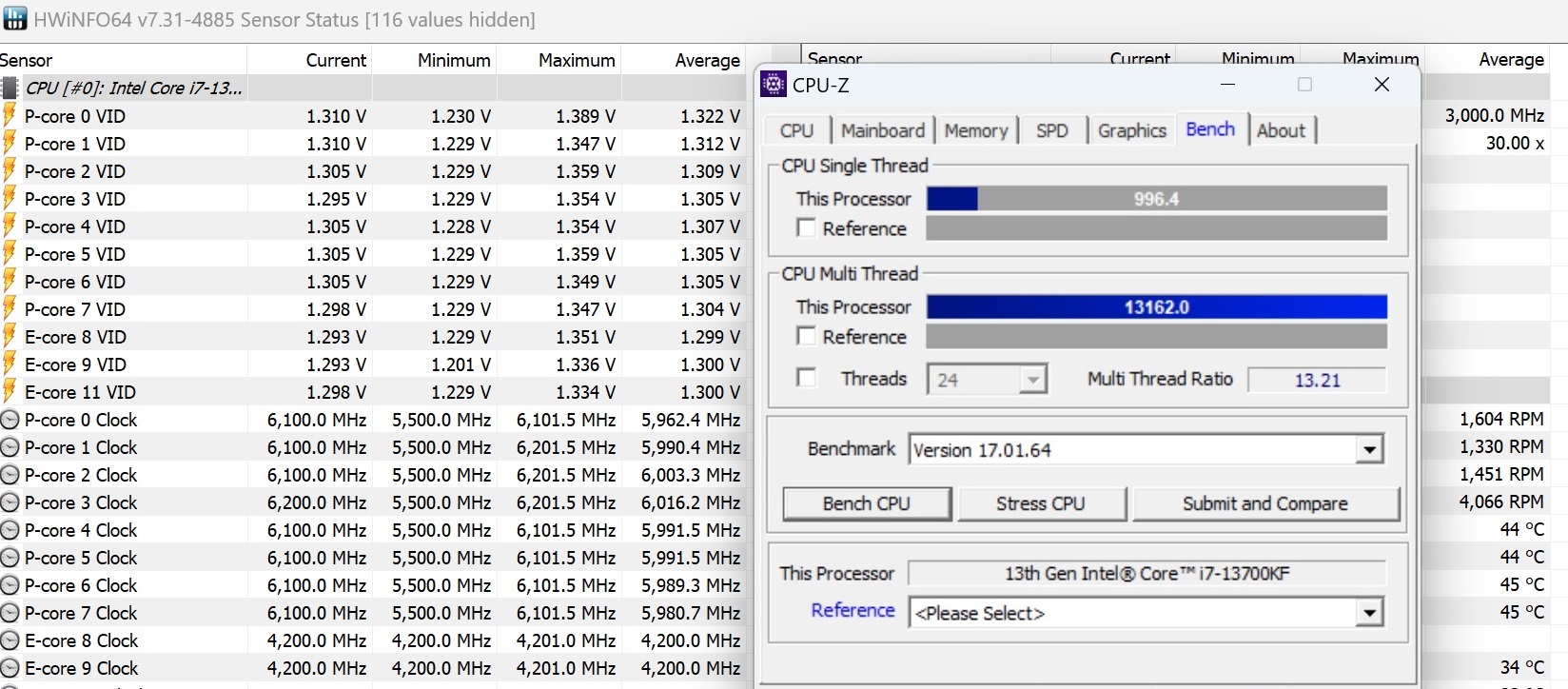
Task: Open the Threads count dropdown showing 24
Action: pyautogui.click(x=1032, y=380)
